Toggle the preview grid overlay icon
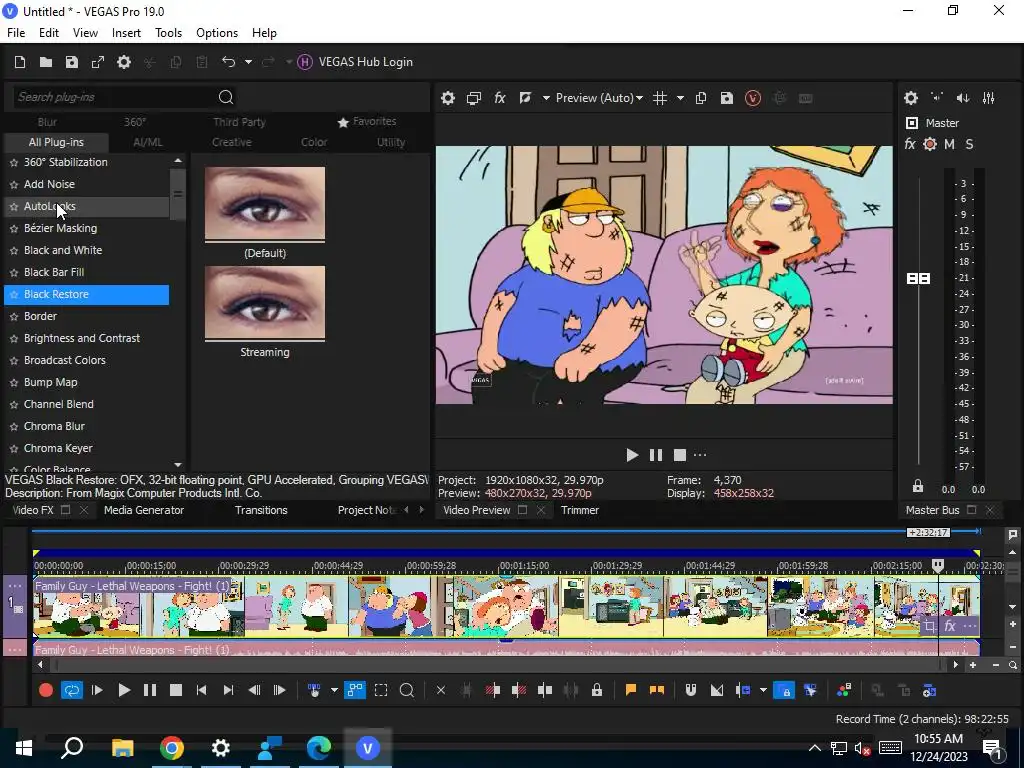The height and width of the screenshot is (768, 1024). [660, 98]
